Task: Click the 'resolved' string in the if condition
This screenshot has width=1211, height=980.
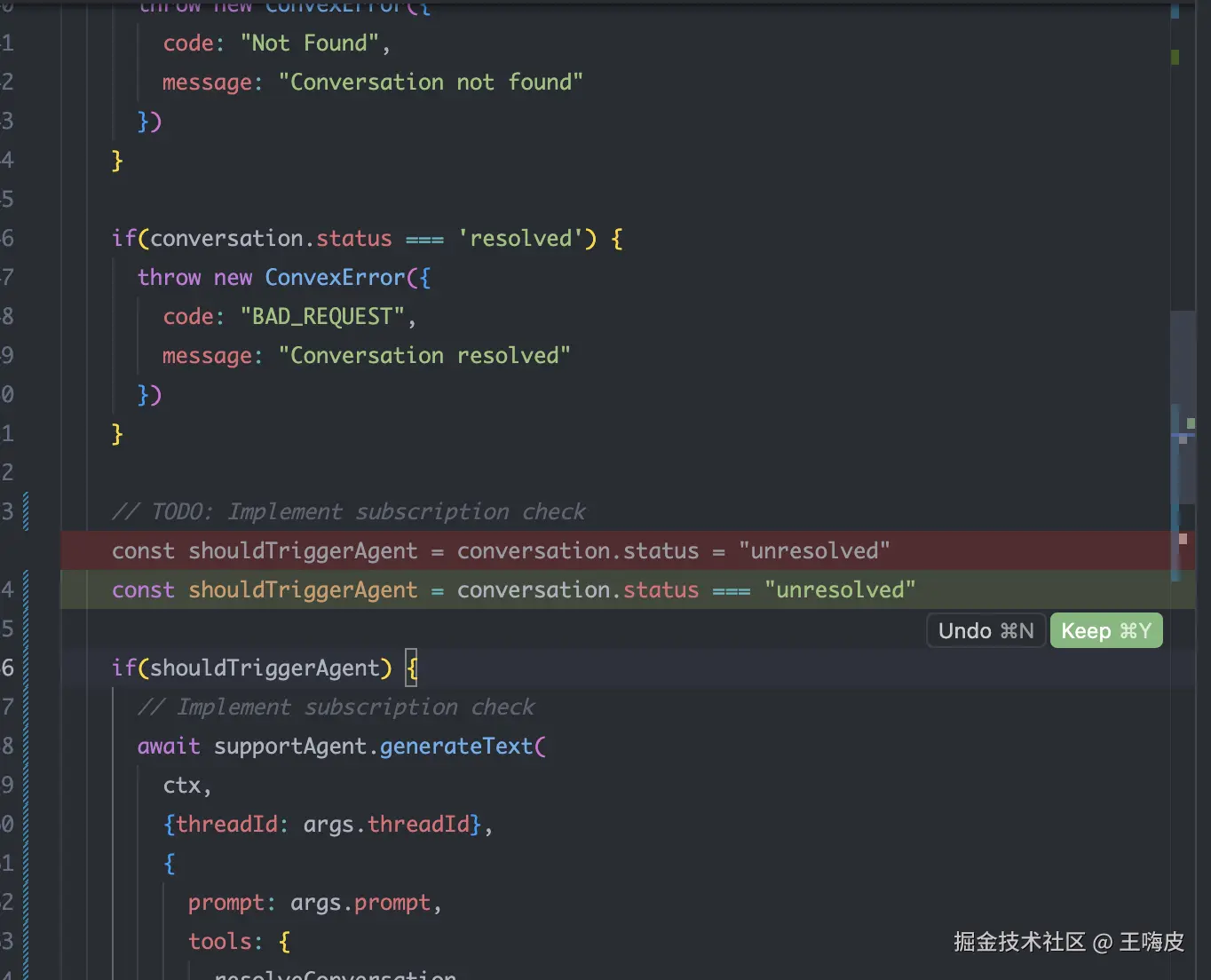Action: [x=520, y=239]
